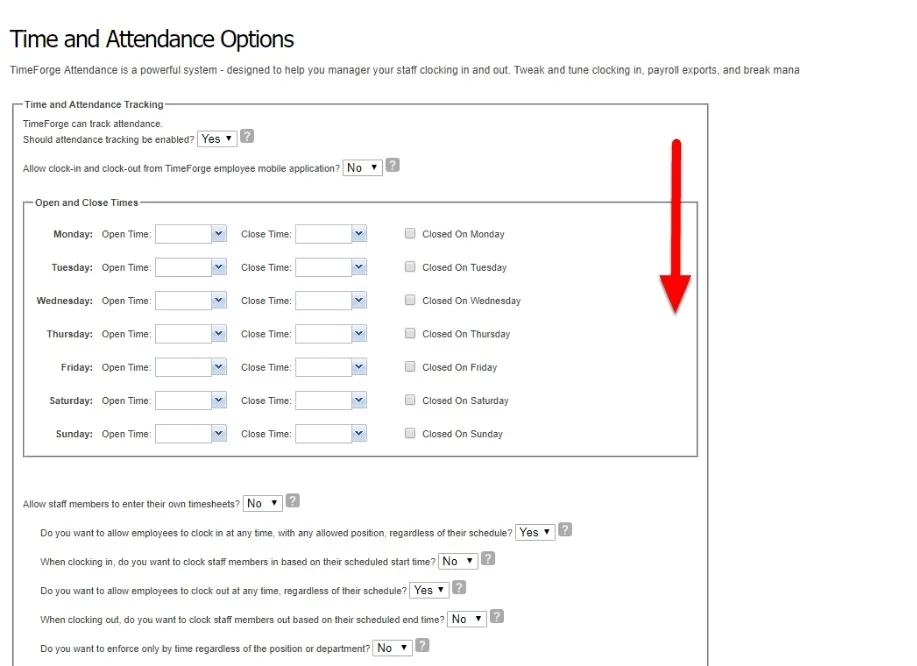
Task: Click the Time and Attendance Options heading
Action: (151, 39)
